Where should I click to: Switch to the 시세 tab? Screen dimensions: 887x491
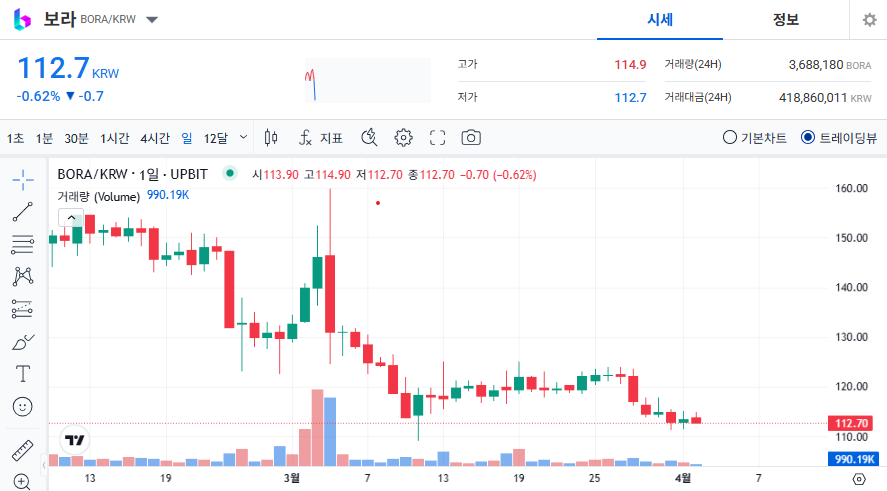(x=660, y=20)
